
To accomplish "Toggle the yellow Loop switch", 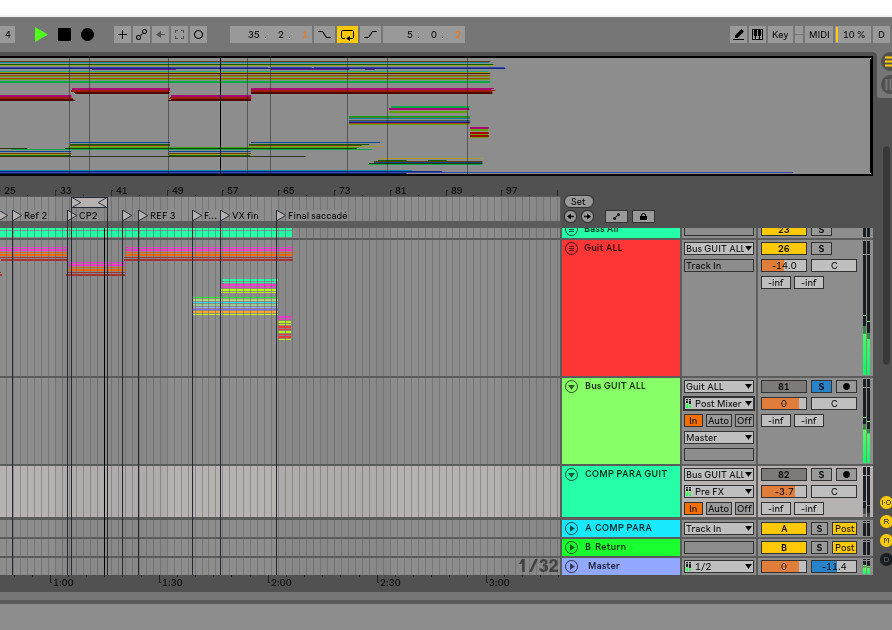I will (x=347, y=35).
